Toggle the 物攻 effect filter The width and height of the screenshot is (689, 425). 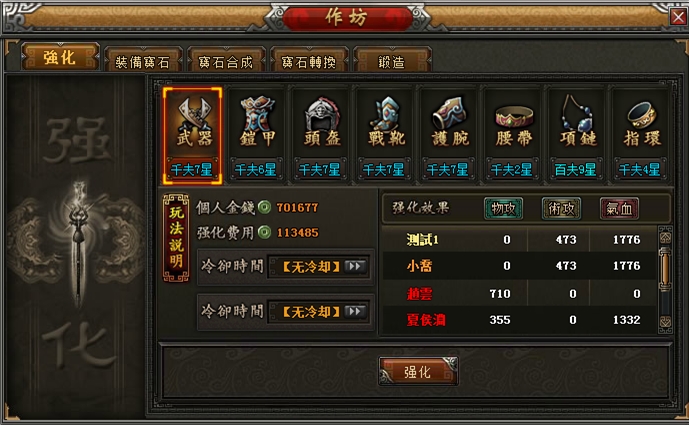(504, 208)
